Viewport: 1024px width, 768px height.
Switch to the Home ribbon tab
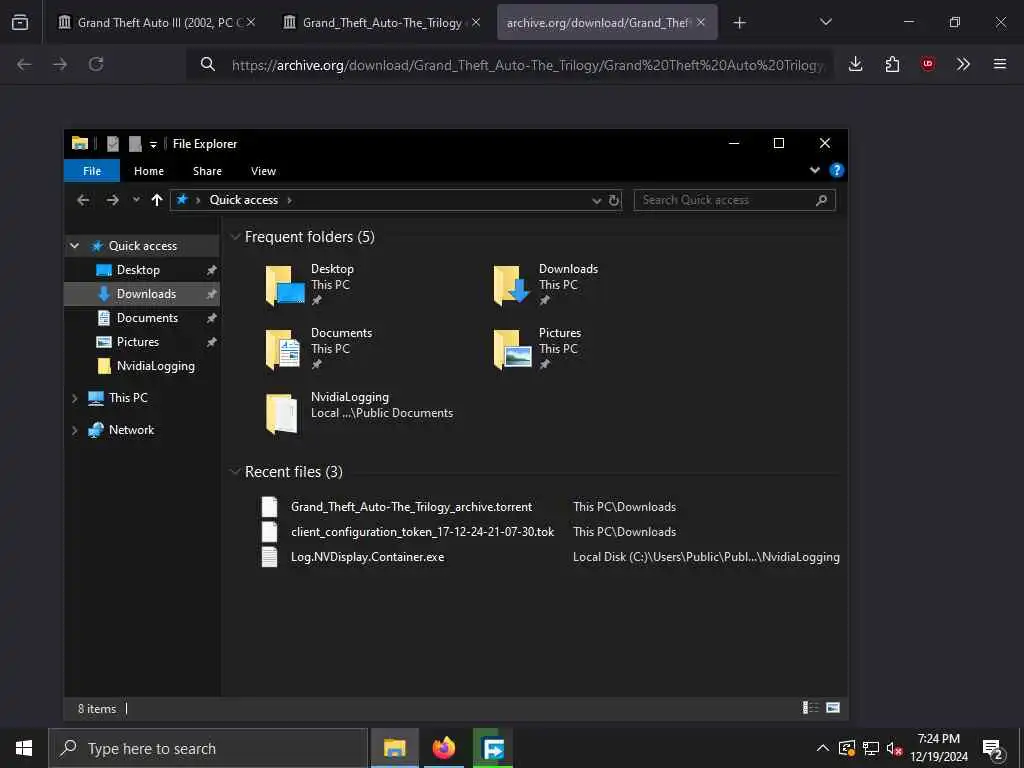(149, 171)
